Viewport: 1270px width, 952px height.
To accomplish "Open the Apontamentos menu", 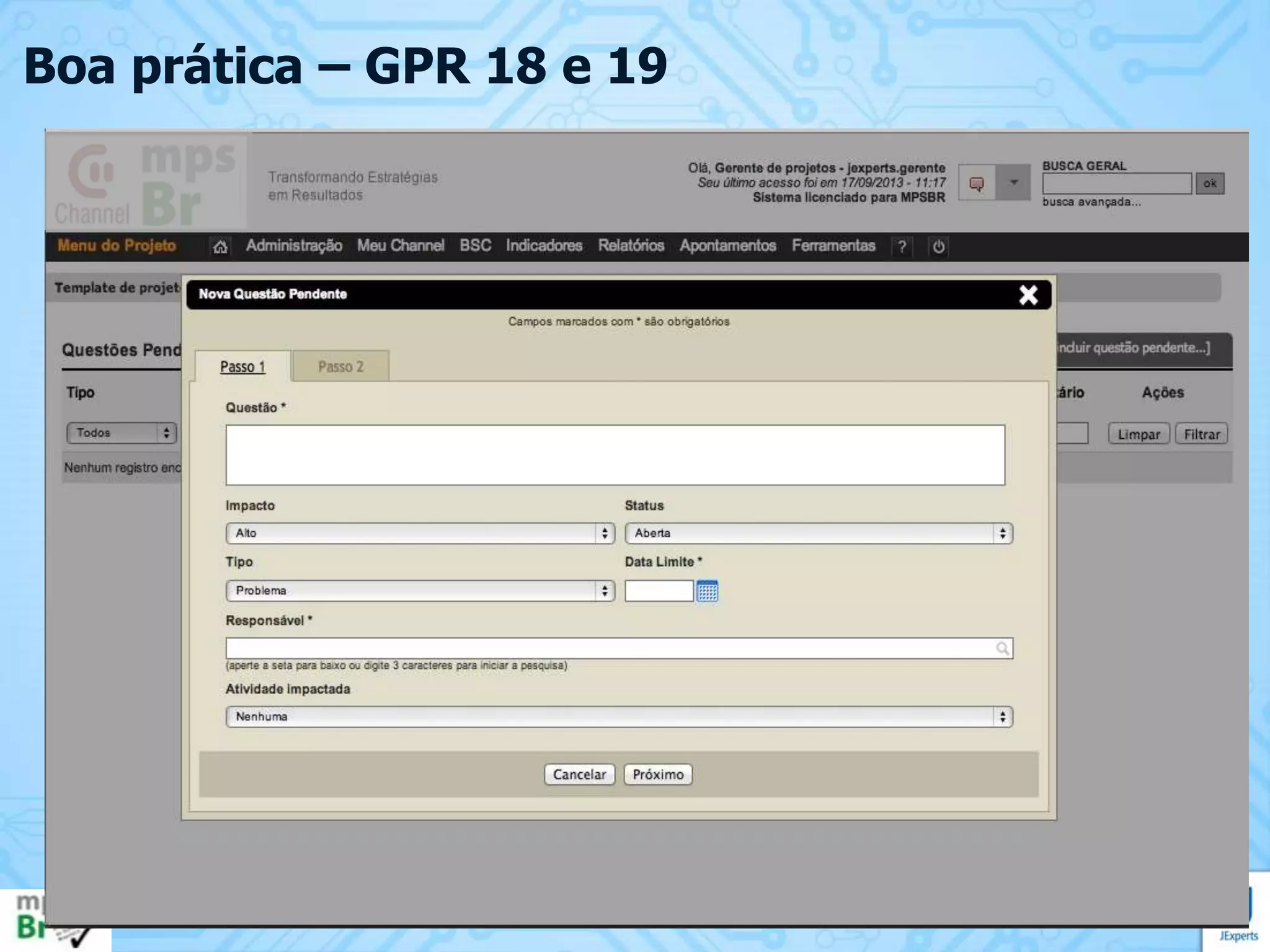I will point(727,246).
